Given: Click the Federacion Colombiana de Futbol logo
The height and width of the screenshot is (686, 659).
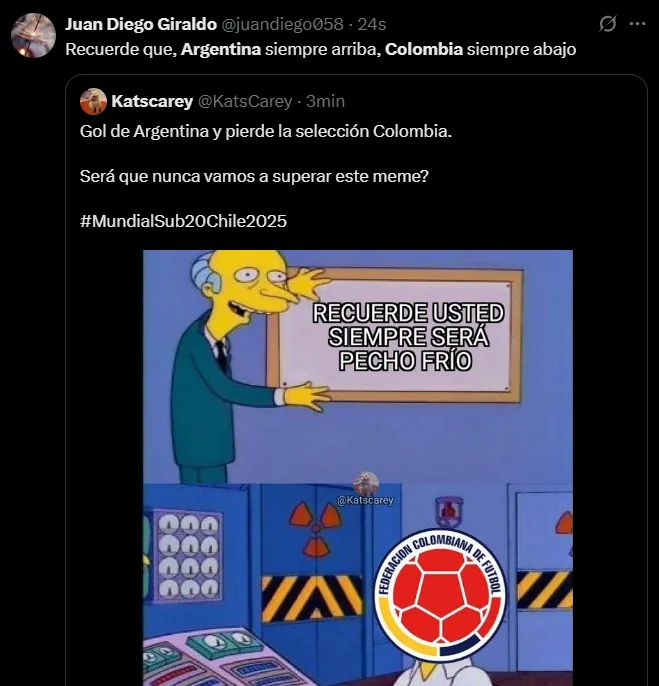Looking at the screenshot, I should click(440, 594).
